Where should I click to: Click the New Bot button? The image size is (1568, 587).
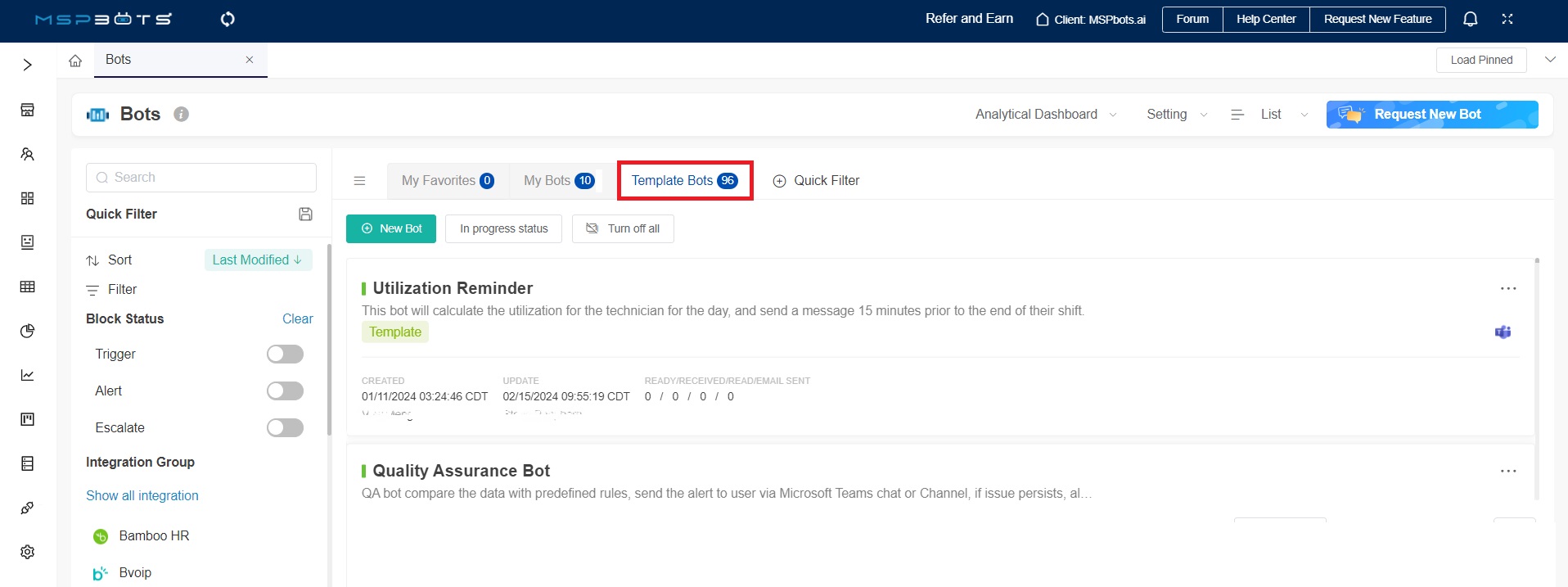click(391, 229)
